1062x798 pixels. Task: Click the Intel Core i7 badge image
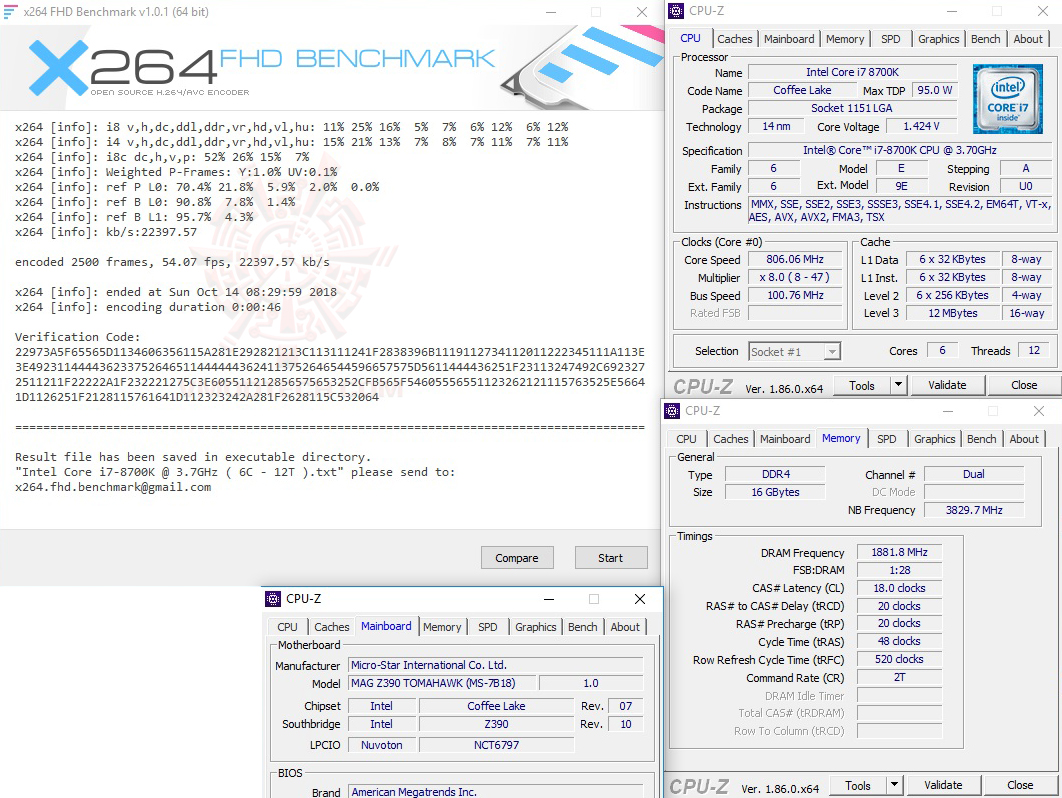[x=1007, y=99]
